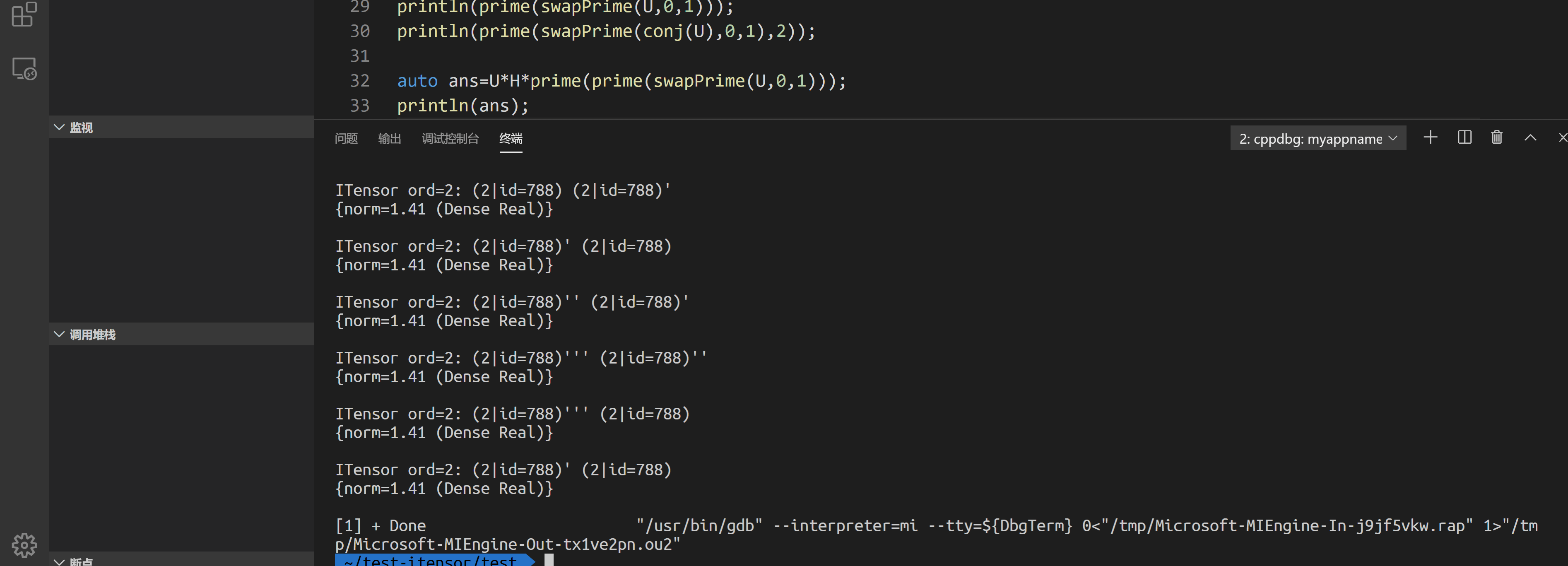Collapse the 监视 watch section
The width and height of the screenshot is (1568, 566).
pos(81,127)
